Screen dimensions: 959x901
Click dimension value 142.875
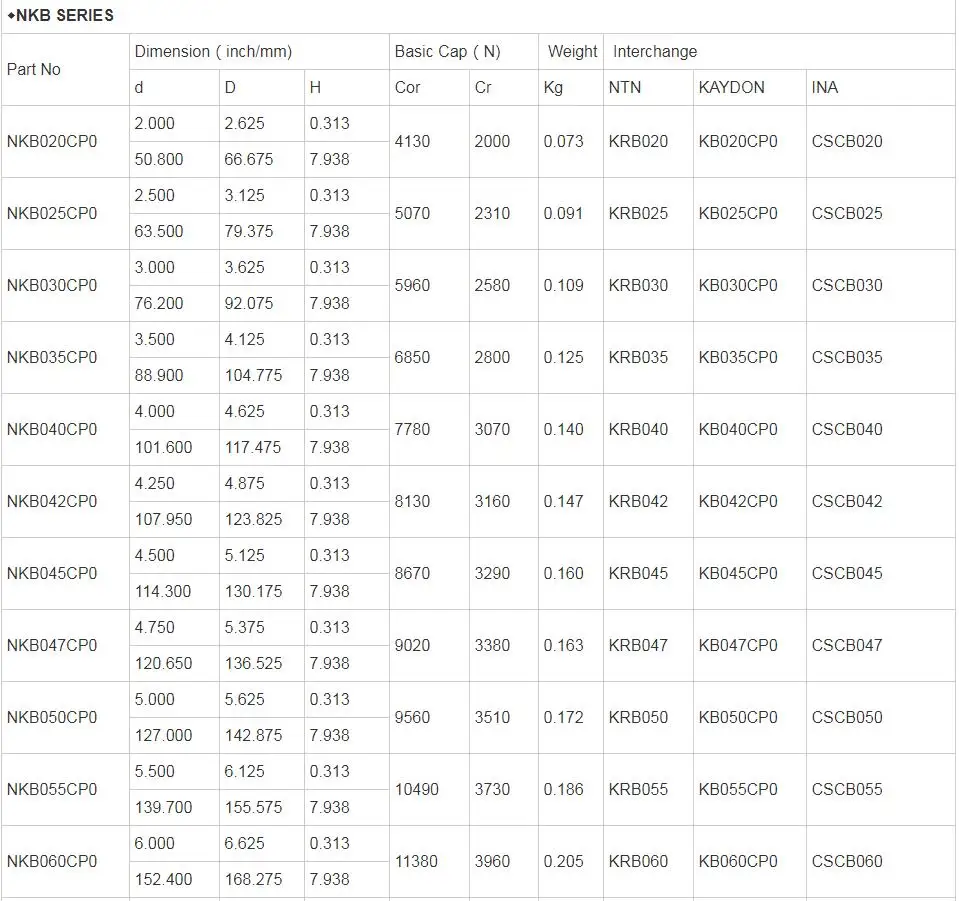tap(253, 736)
